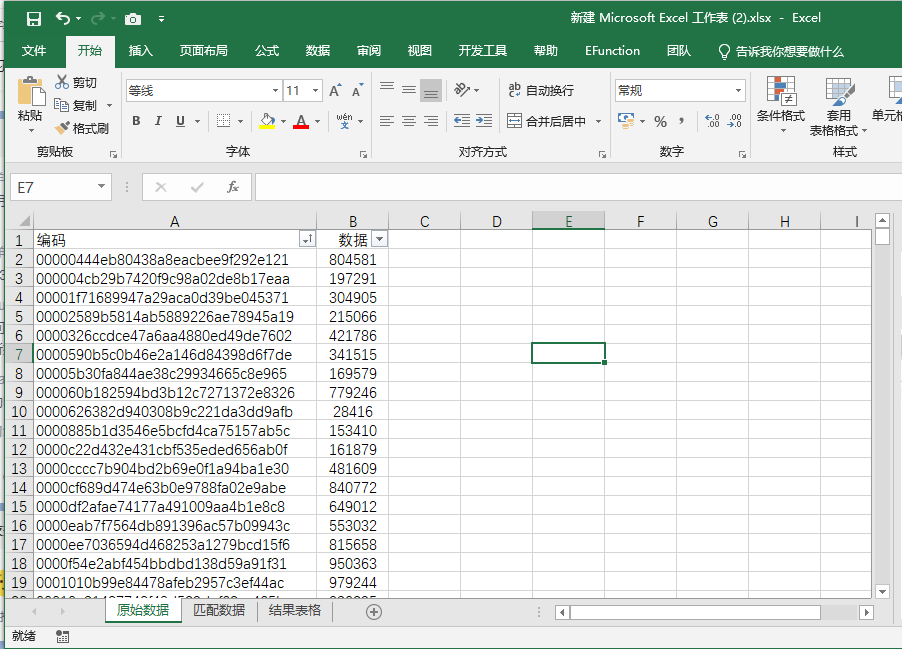Copy the selection using 复制
Screen dimensions: 902x649
tap(76, 105)
